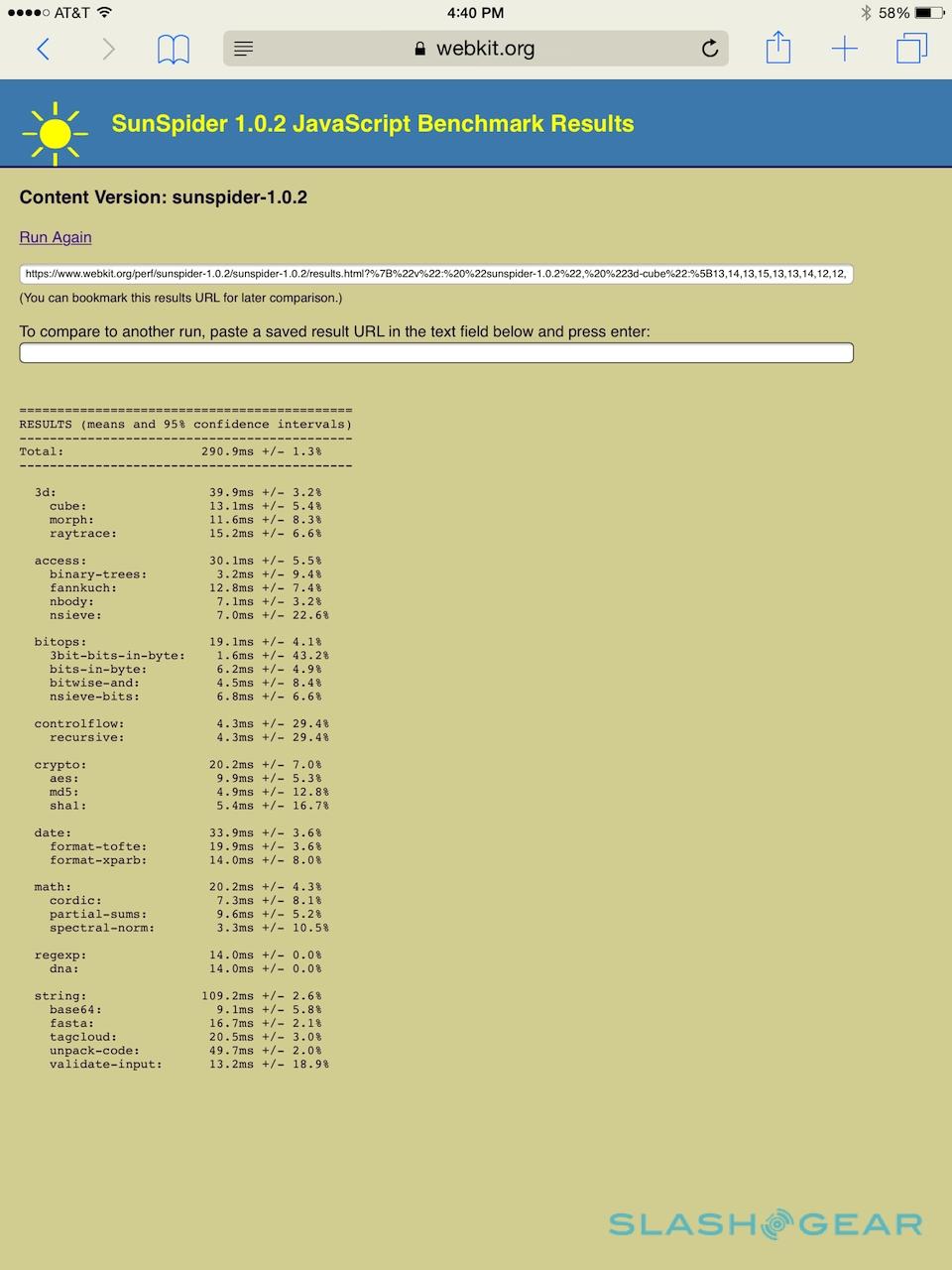Viewport: 952px width, 1270px height.
Task: Tap the Wi-Fi status icon
Action: point(104,13)
